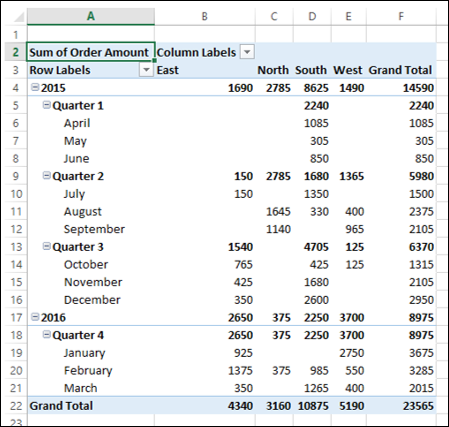449x427 pixels.
Task: Open the Column Labels filter dropdown
Action: click(247, 52)
